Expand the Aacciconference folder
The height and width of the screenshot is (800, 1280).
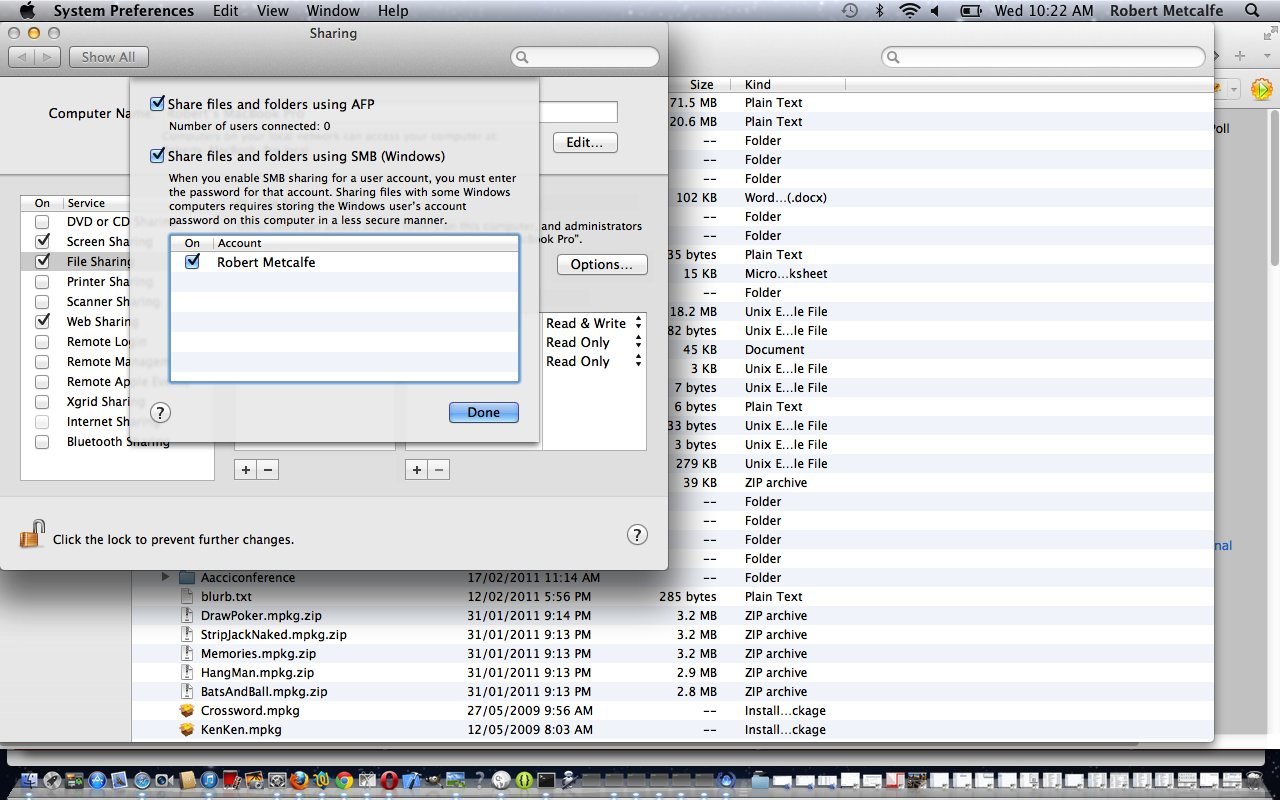tap(166, 577)
